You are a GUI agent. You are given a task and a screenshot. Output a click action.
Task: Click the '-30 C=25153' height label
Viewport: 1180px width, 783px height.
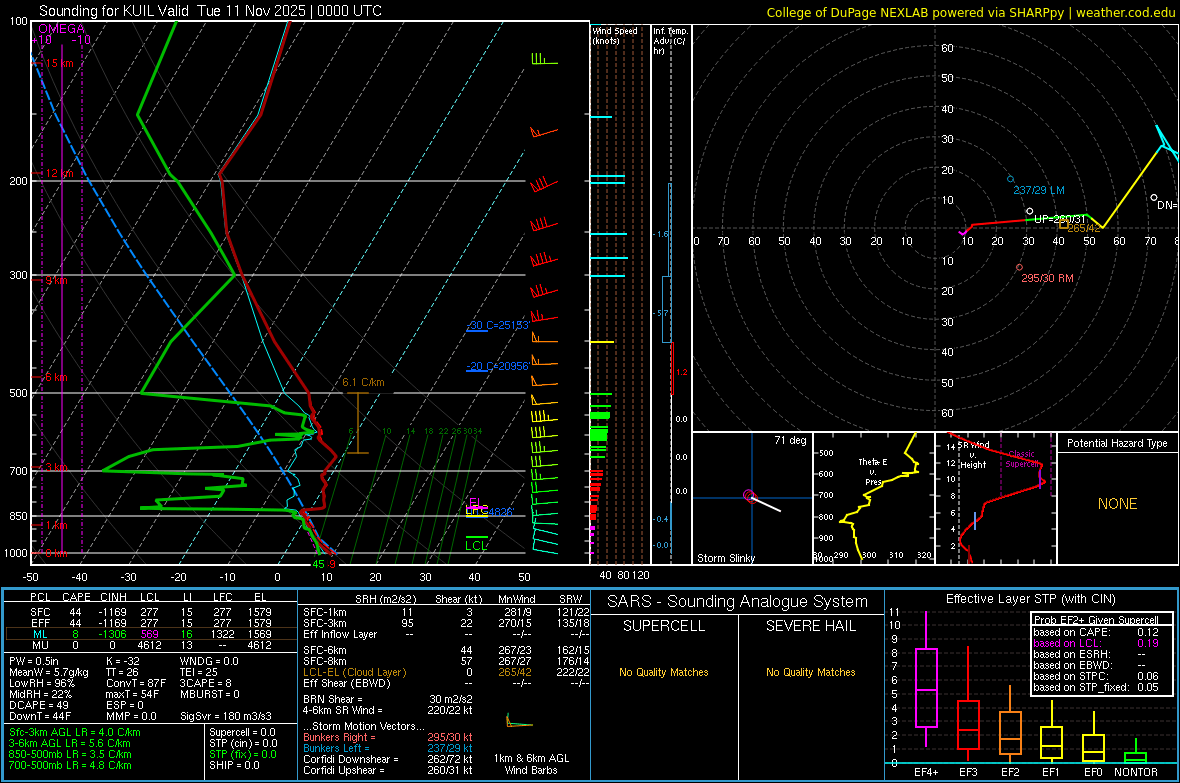pos(498,325)
